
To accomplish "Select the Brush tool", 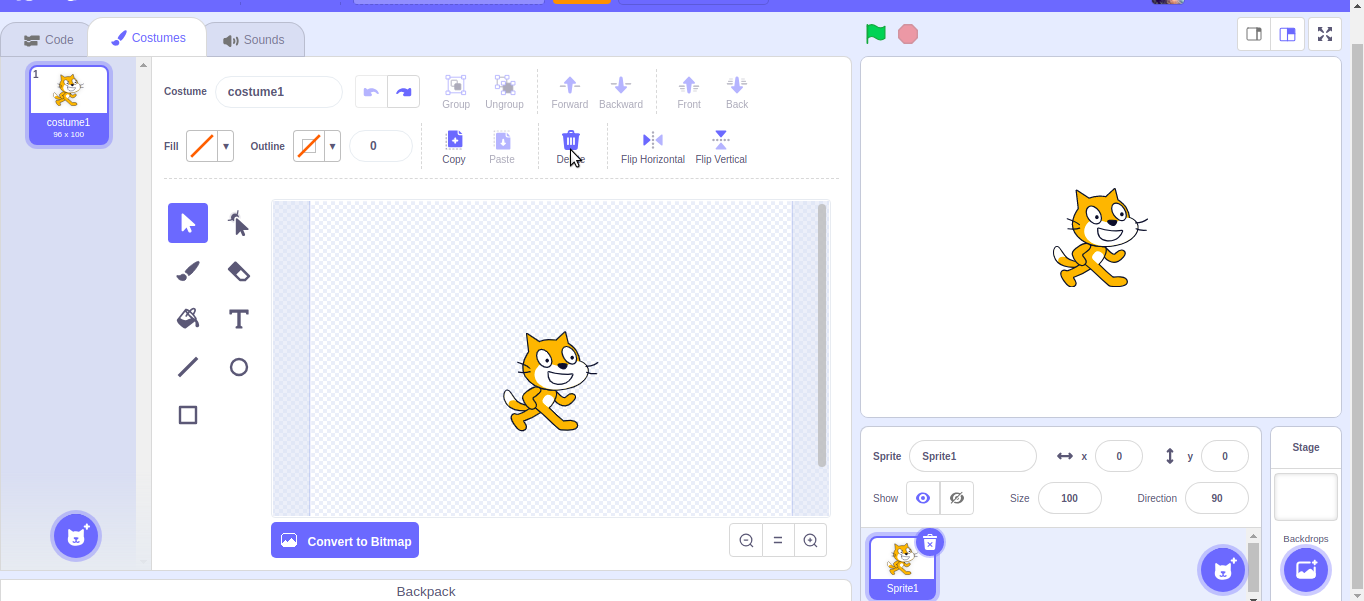I will 187,271.
